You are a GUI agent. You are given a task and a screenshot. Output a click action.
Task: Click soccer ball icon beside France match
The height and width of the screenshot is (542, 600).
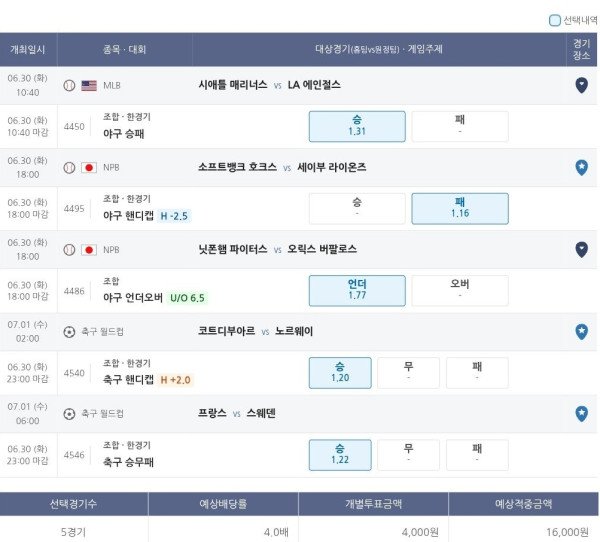pos(69,414)
